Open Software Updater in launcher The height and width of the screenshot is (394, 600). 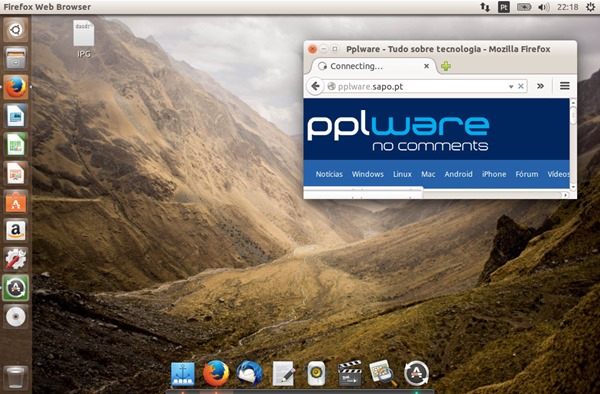click(16, 288)
